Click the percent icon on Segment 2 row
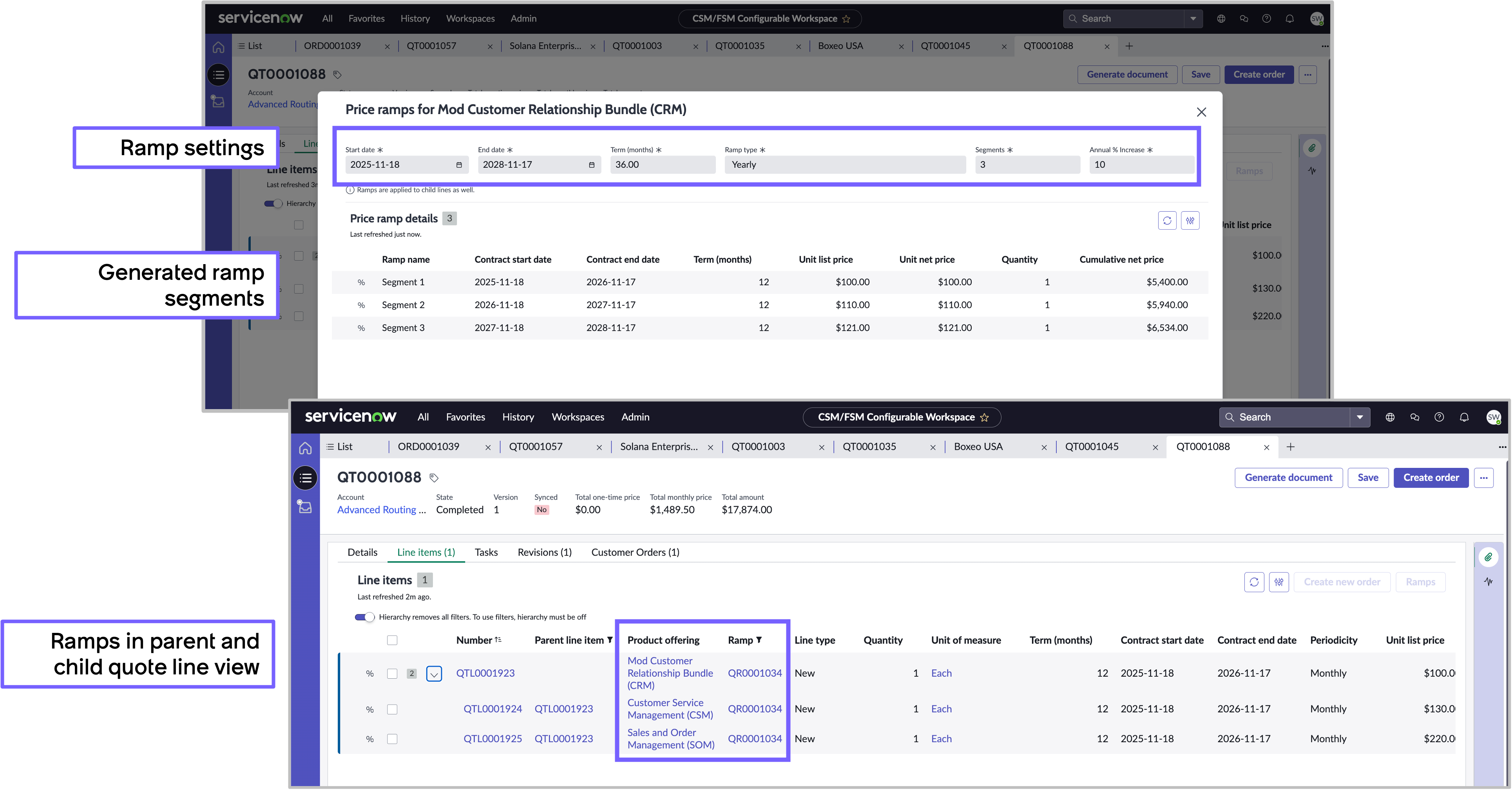1512x790 pixels. 361,305
